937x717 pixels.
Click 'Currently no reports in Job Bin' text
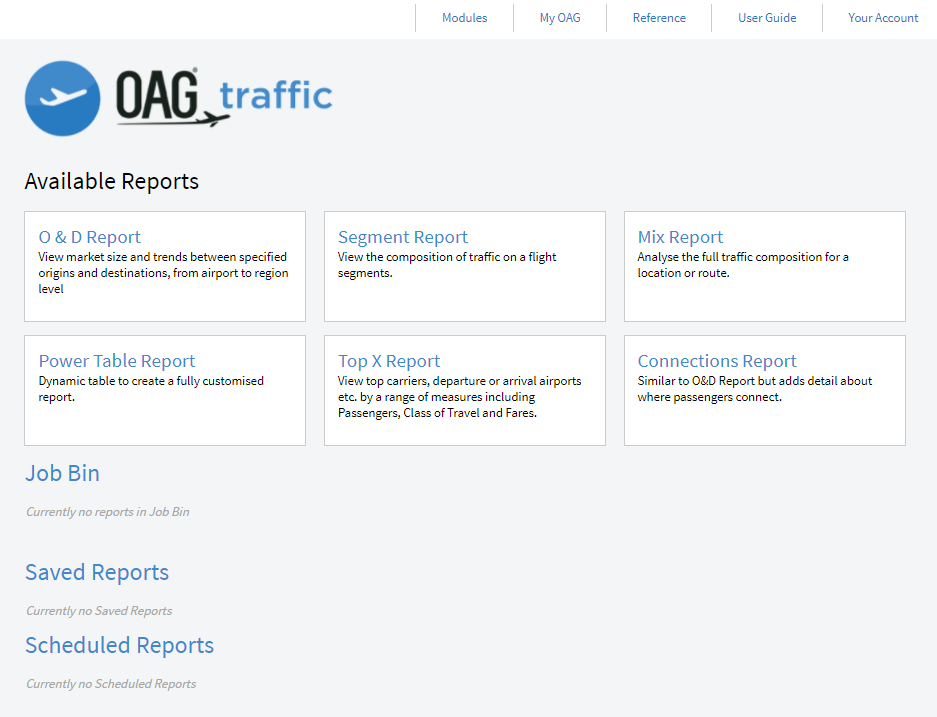tap(108, 512)
